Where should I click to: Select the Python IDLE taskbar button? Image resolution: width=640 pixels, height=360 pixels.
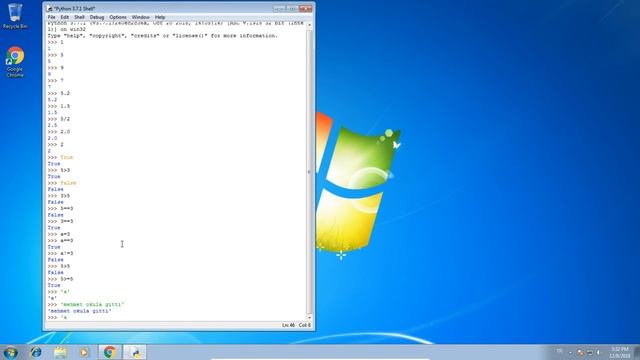[135, 352]
